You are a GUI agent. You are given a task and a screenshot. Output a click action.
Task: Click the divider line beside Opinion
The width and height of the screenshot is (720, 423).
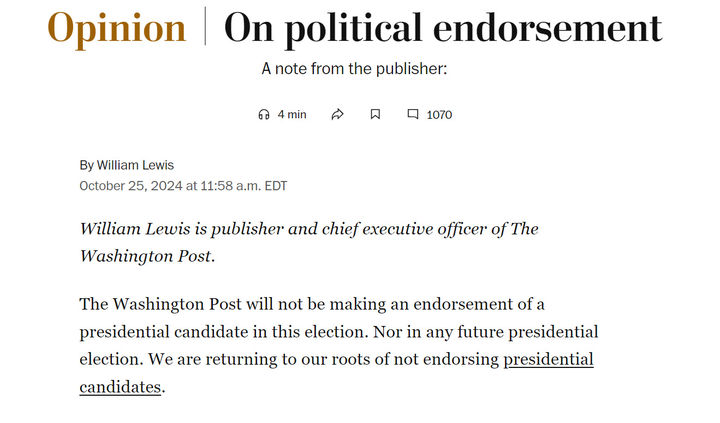tap(205, 29)
